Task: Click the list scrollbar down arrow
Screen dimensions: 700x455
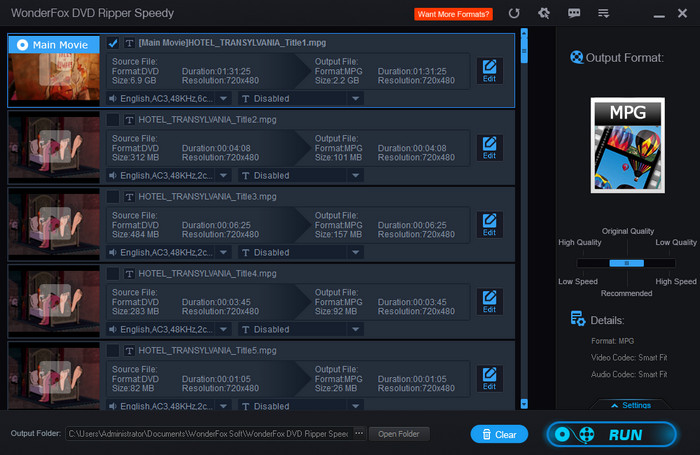Action: pos(524,404)
